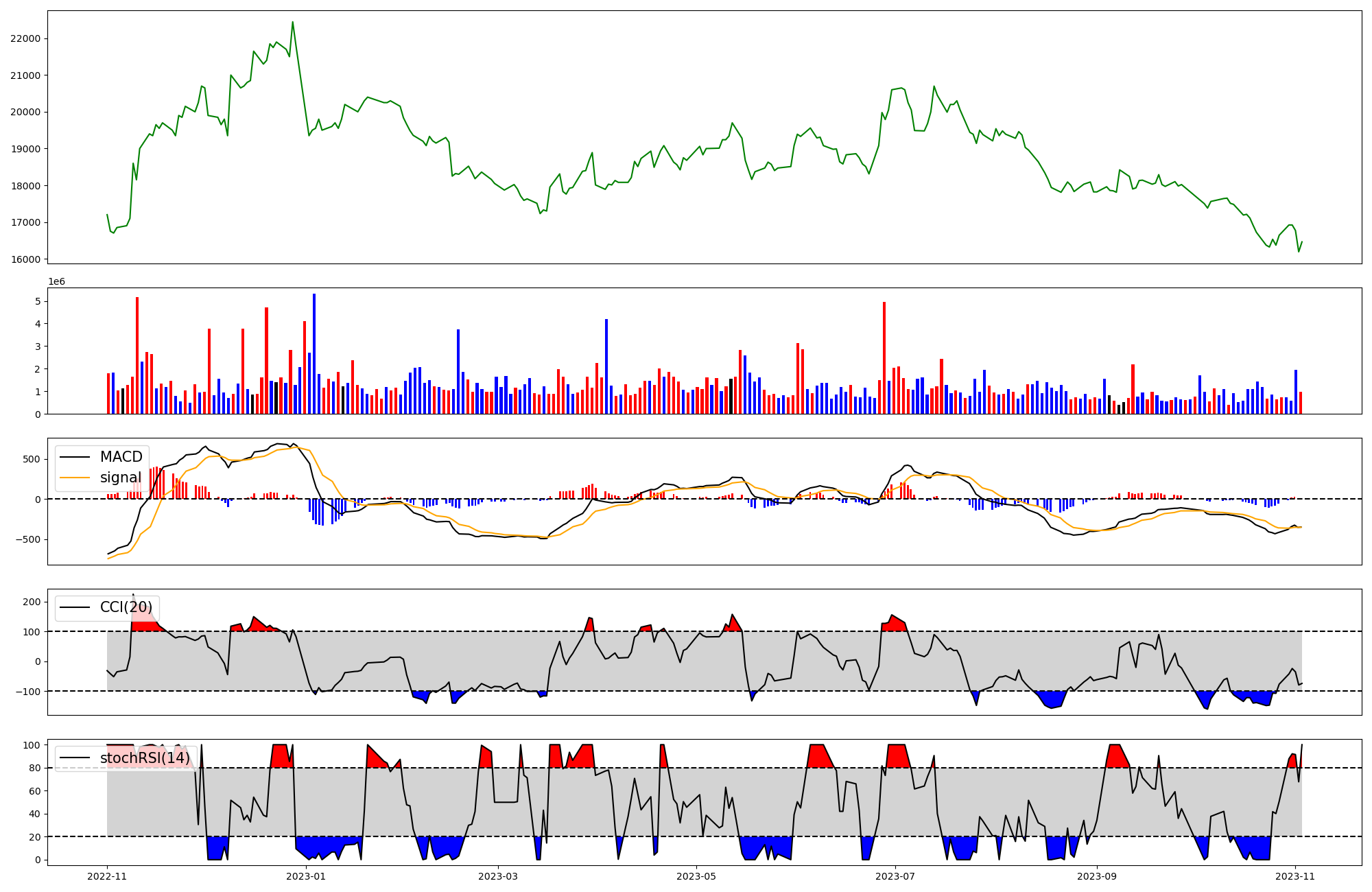The width and height of the screenshot is (1372, 892).
Task: Click the −500 tick on the MACD axis
Action: click(27, 539)
